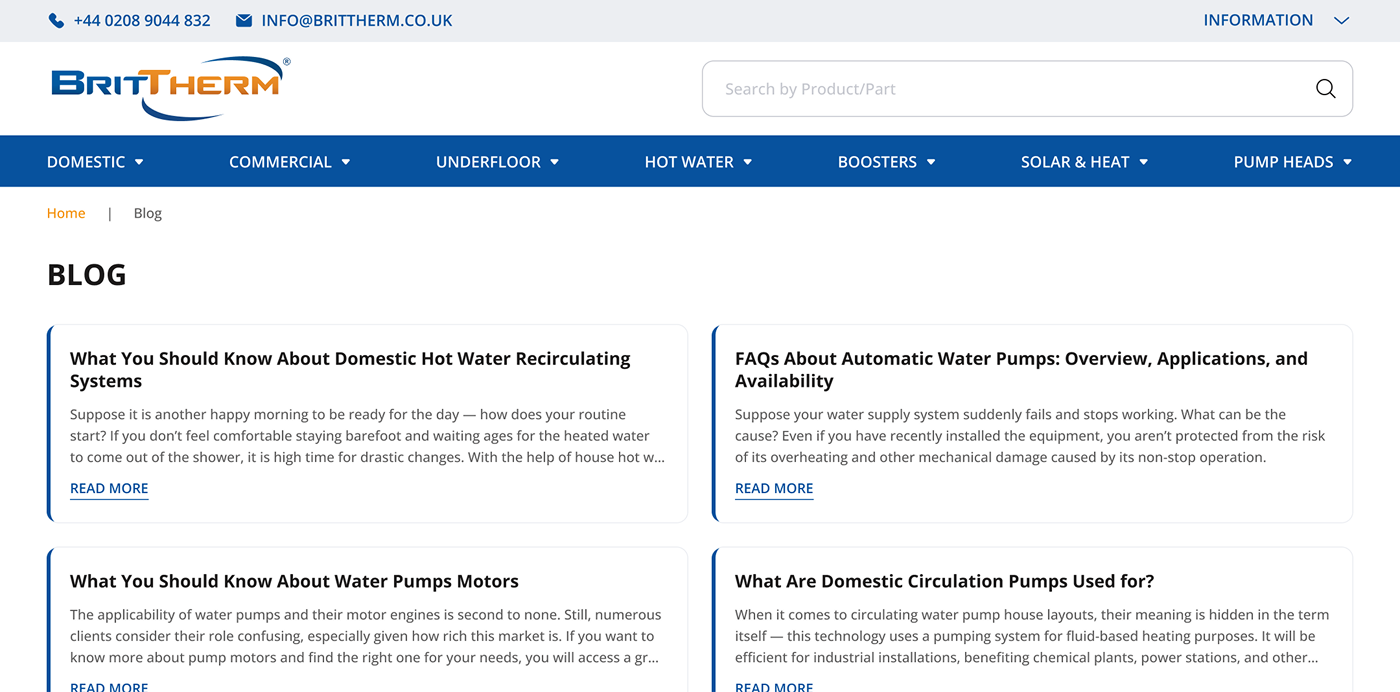
Task: Open the Water Pumps Motors article title
Action: [x=294, y=581]
